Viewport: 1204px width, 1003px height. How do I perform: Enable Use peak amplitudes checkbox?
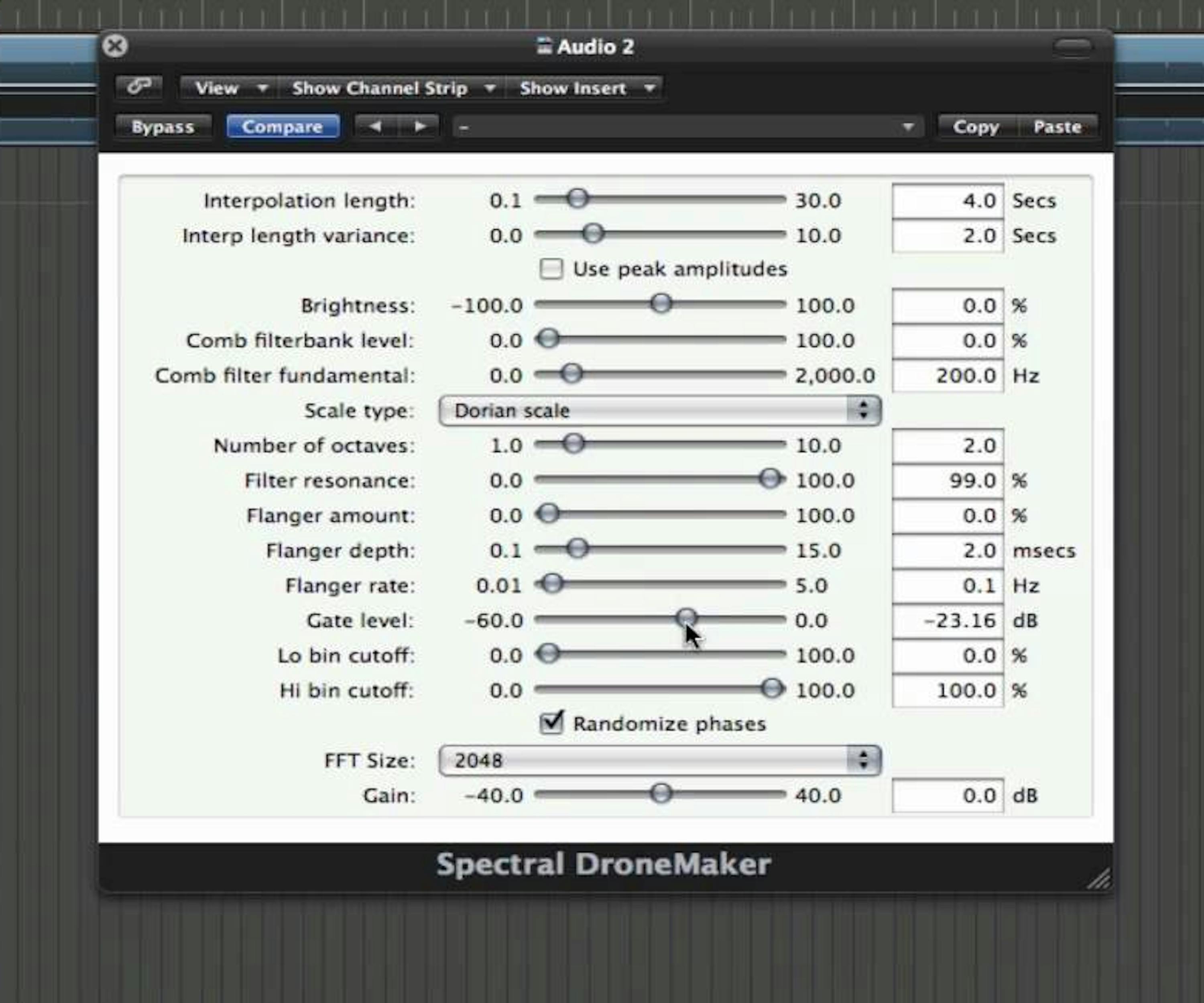551,269
